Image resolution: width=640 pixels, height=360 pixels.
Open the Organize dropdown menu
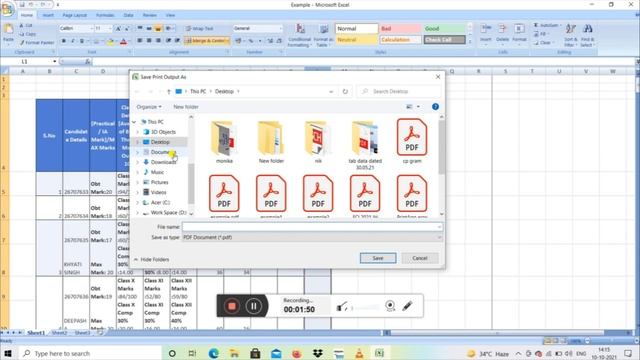tap(149, 107)
